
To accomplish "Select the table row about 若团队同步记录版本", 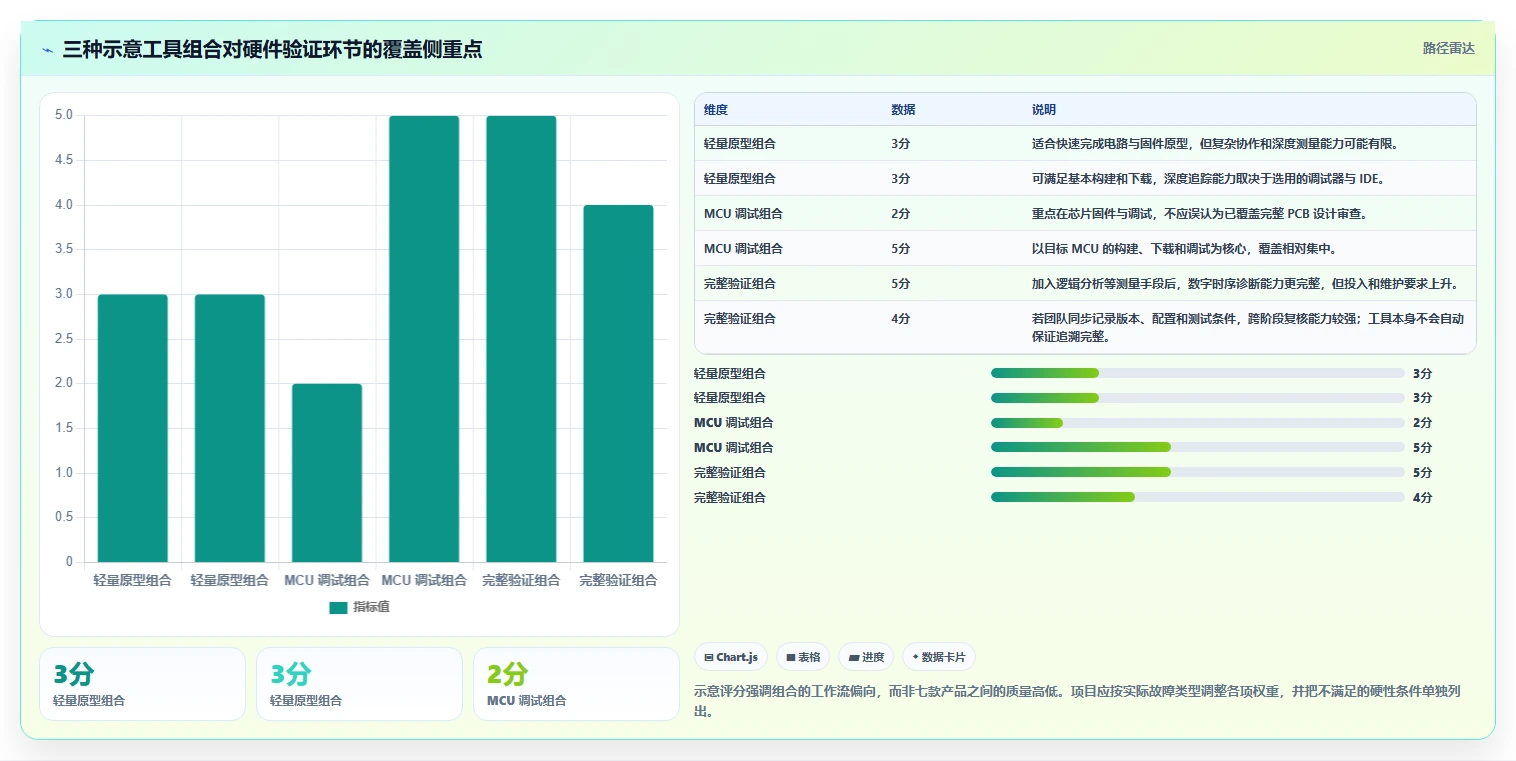I will pos(1085,327).
